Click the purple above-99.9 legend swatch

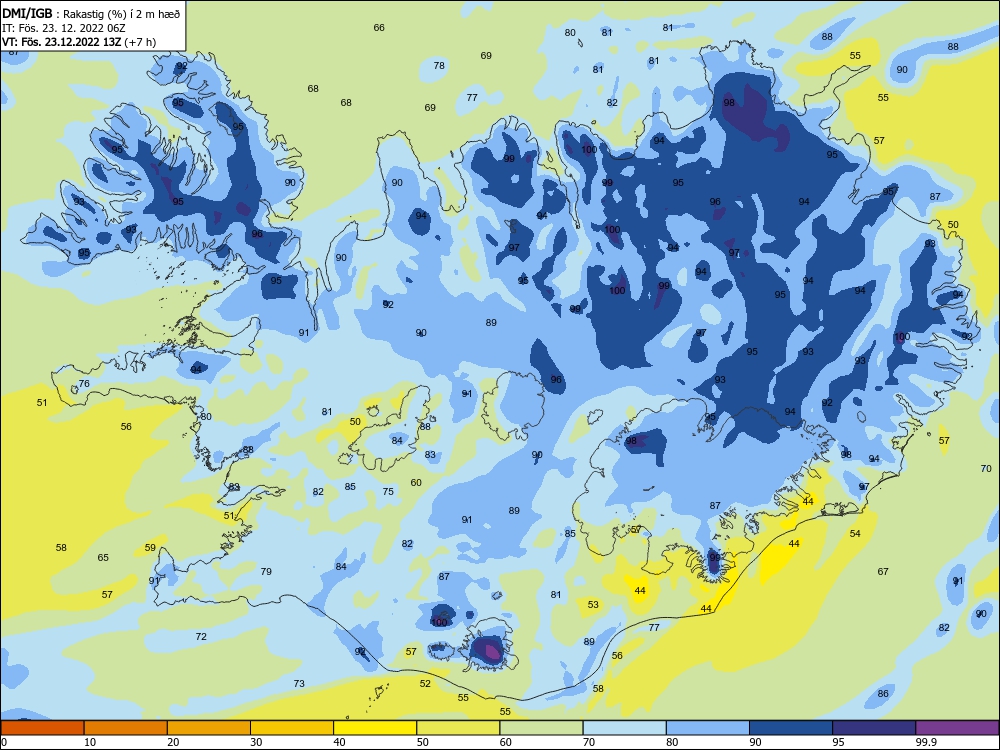pos(957,728)
